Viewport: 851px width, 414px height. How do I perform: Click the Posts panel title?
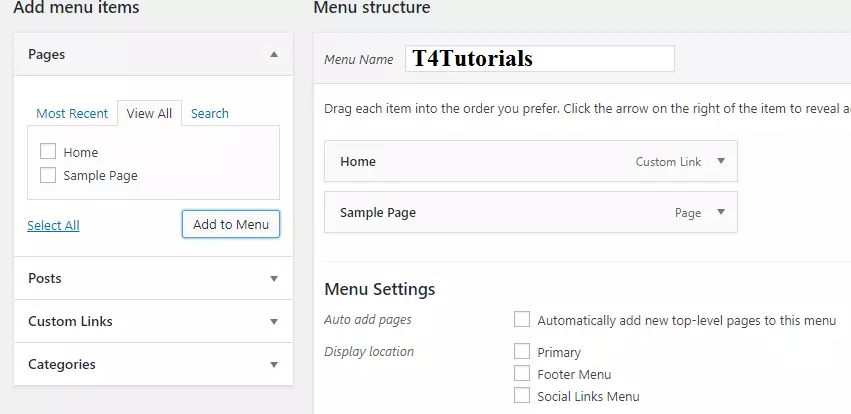point(45,278)
